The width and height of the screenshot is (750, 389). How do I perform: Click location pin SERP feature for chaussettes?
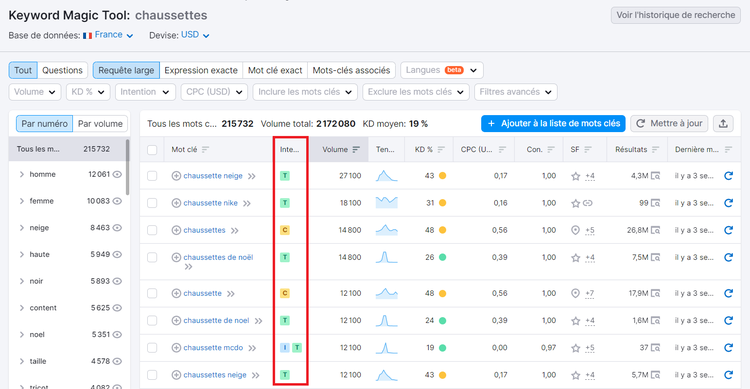click(x=575, y=230)
